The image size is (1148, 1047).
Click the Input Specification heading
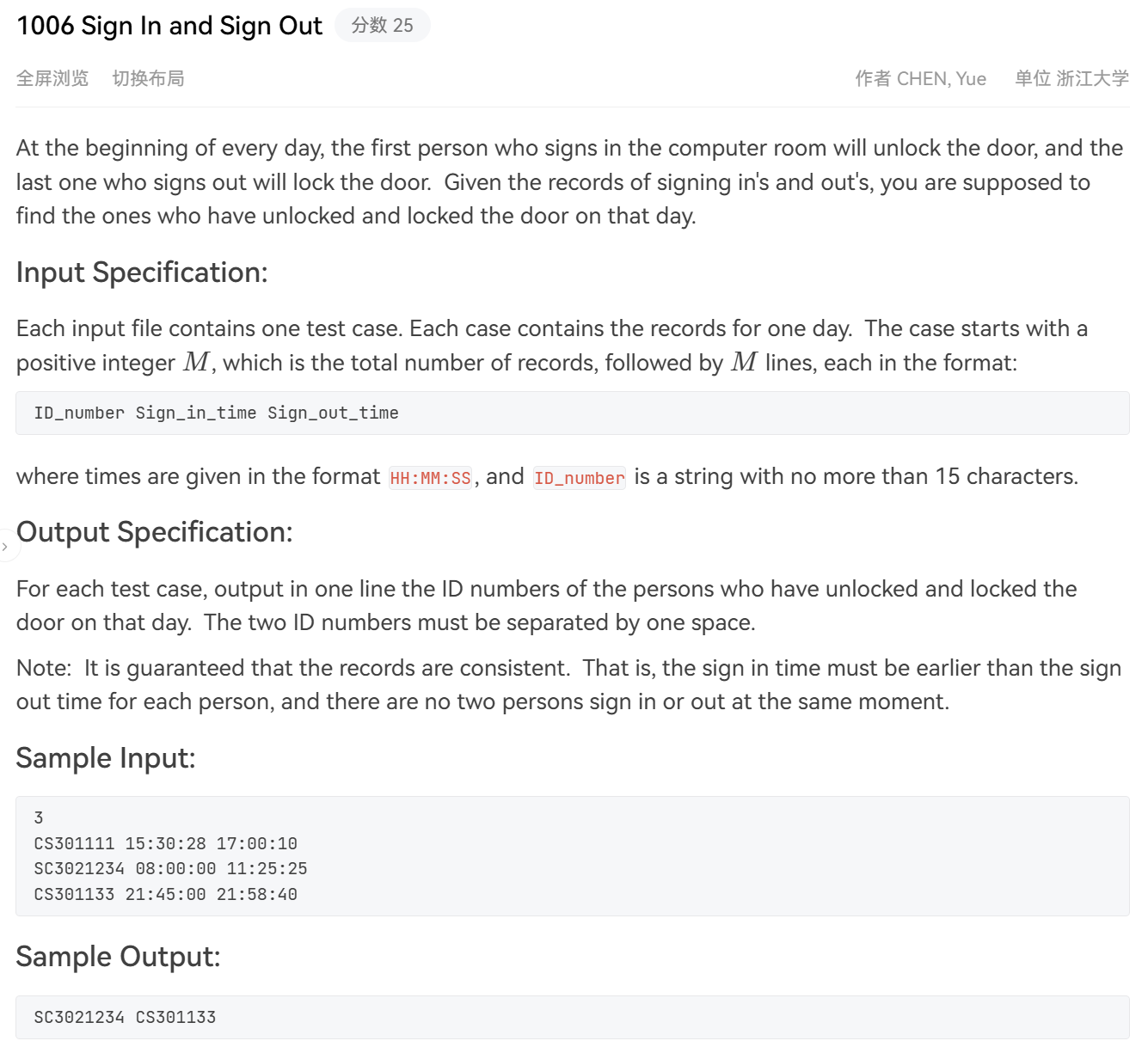tap(142, 272)
